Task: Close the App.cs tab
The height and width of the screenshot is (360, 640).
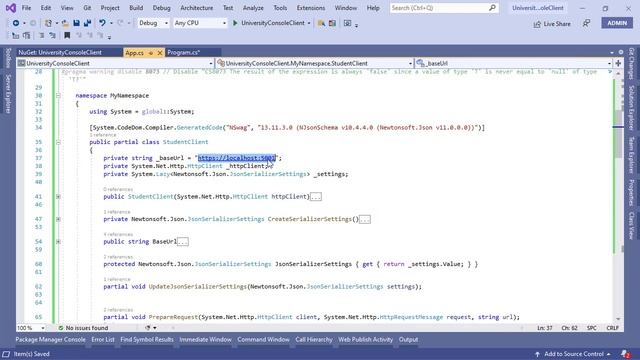Action: (x=160, y=53)
